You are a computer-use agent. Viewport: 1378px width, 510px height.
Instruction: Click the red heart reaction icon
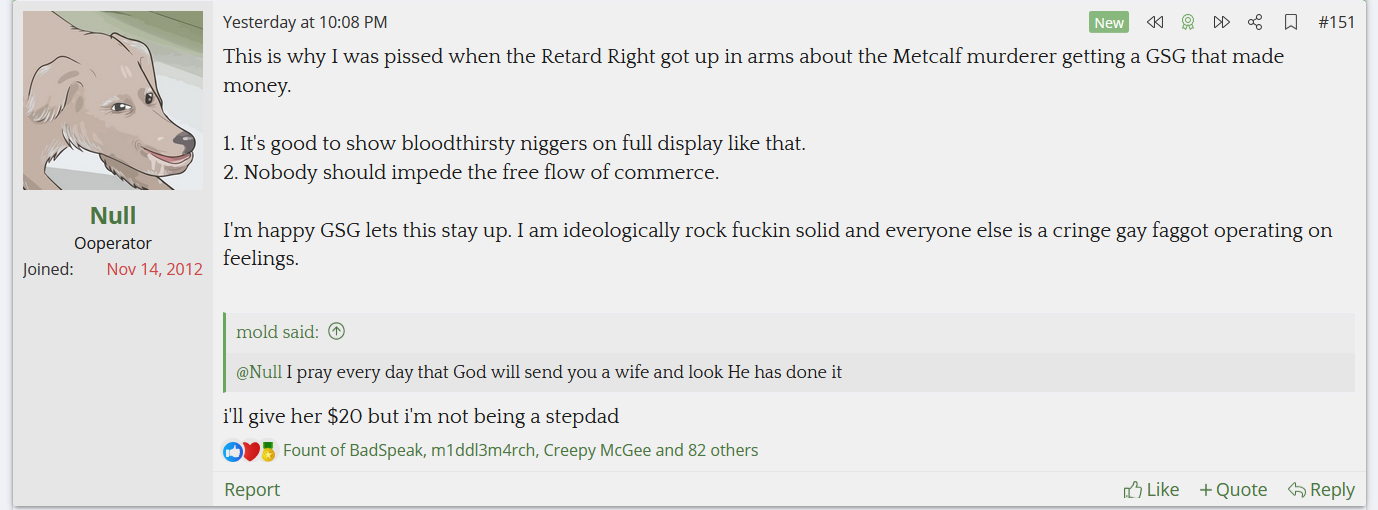[250, 451]
